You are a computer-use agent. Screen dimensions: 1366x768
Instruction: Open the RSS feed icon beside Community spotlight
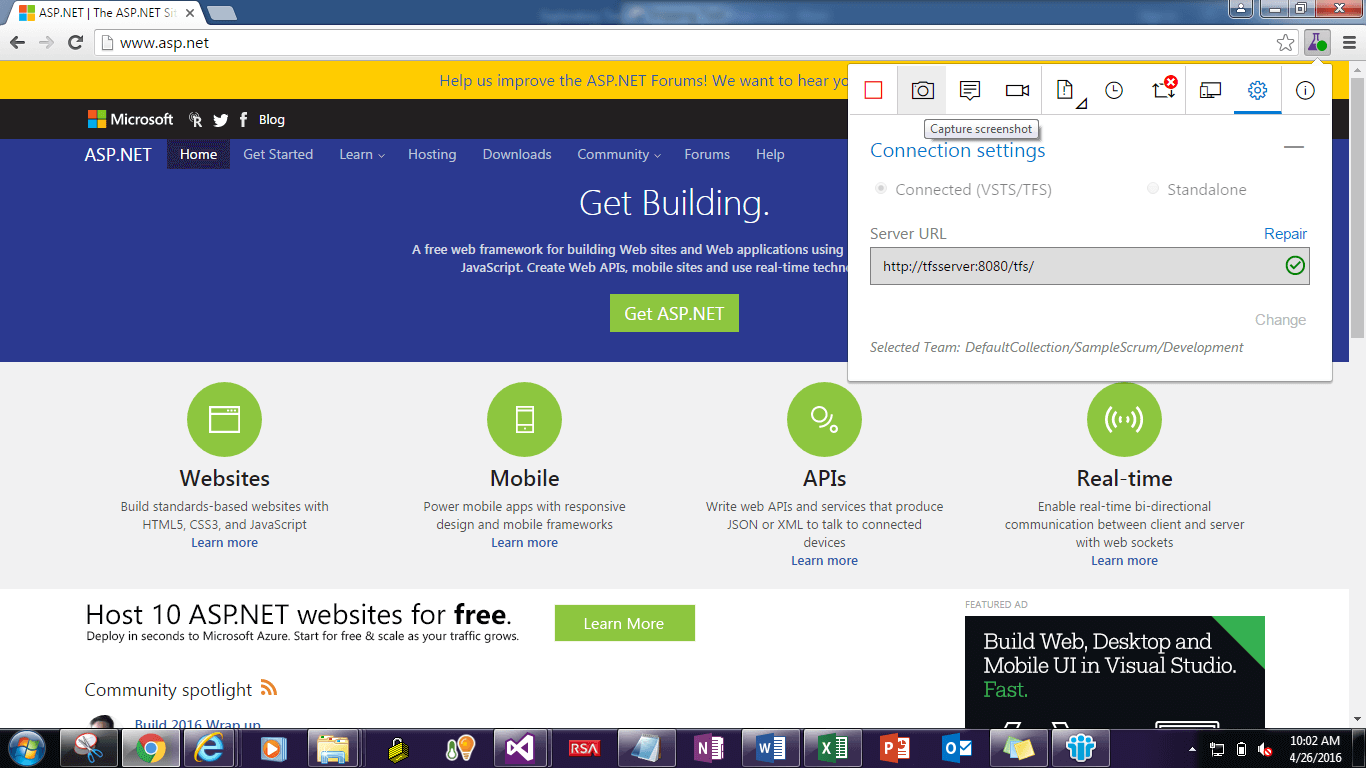pyautogui.click(x=268, y=688)
